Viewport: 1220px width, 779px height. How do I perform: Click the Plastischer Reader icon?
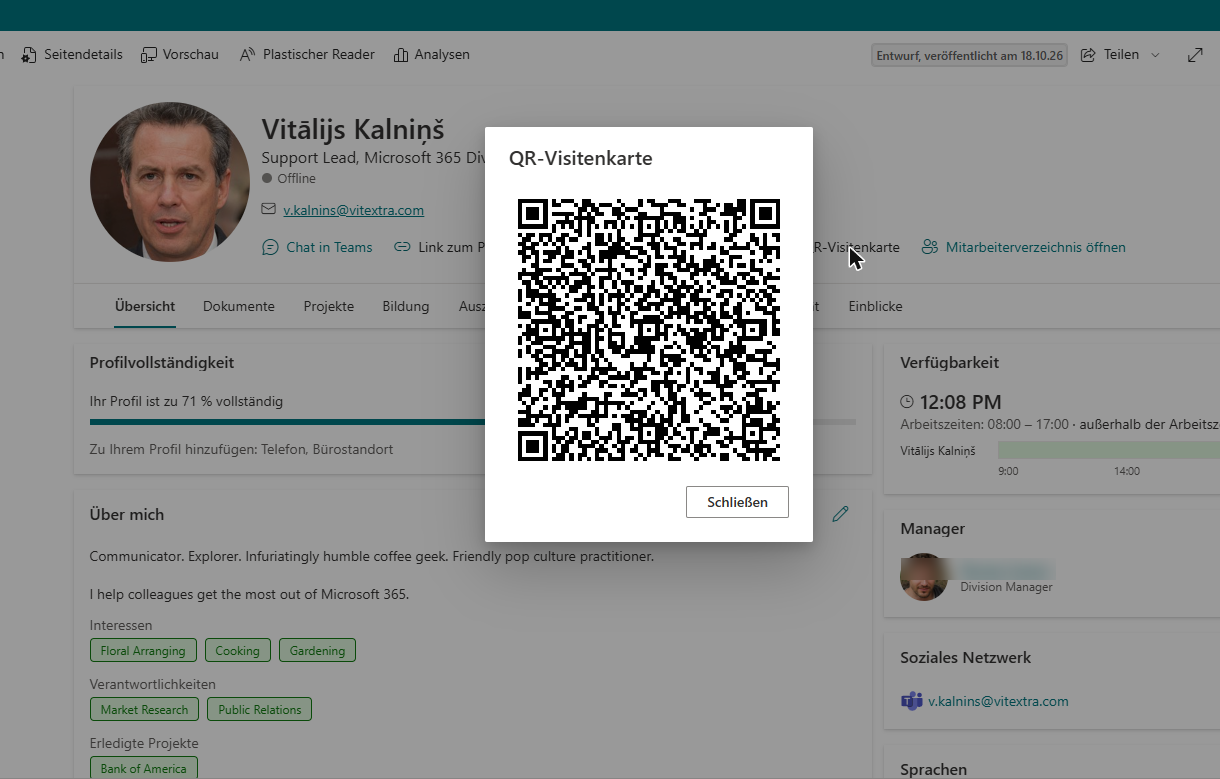tap(248, 55)
